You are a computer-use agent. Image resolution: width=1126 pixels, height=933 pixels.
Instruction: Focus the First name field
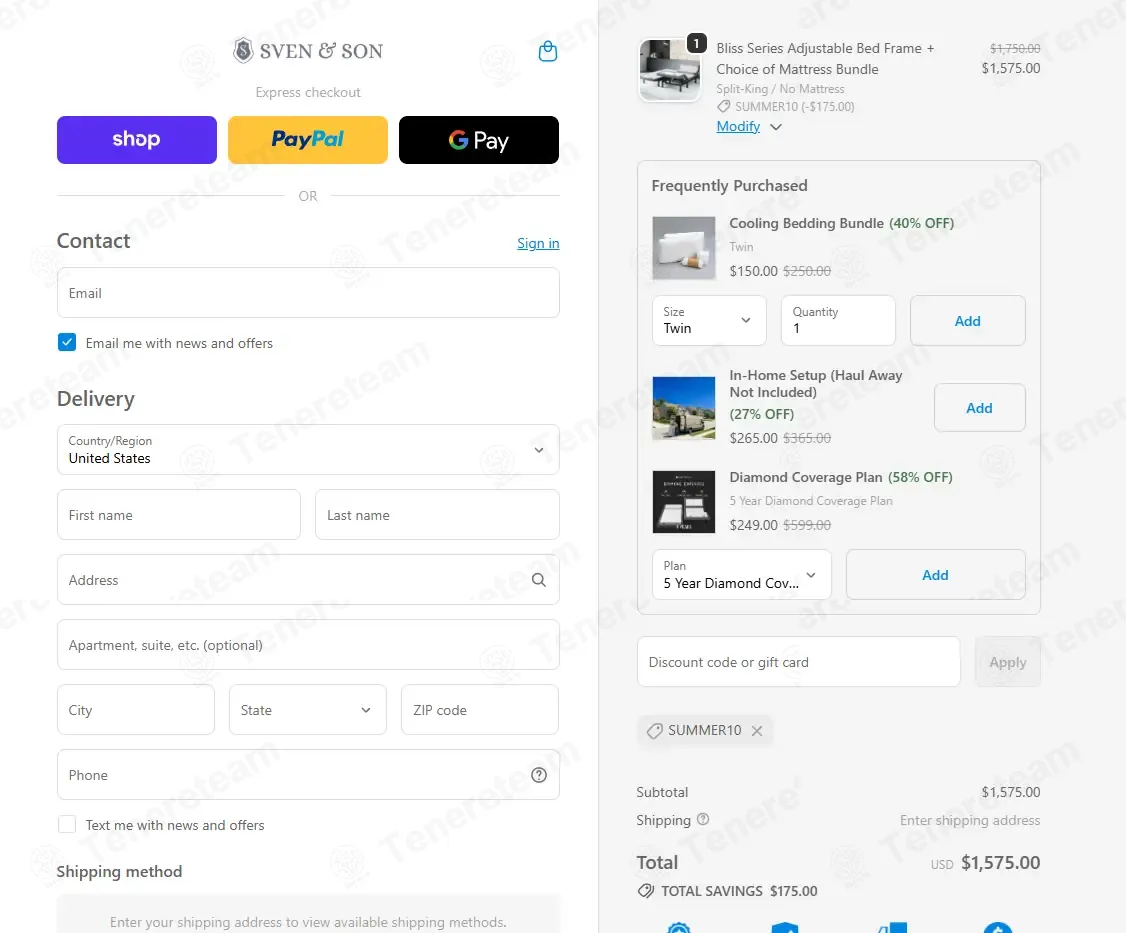pos(179,514)
